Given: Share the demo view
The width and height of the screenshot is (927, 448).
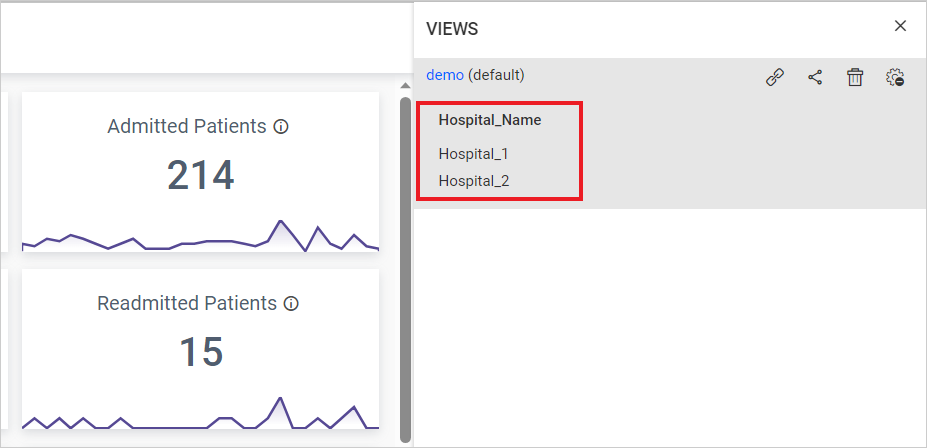Looking at the screenshot, I should [815, 77].
